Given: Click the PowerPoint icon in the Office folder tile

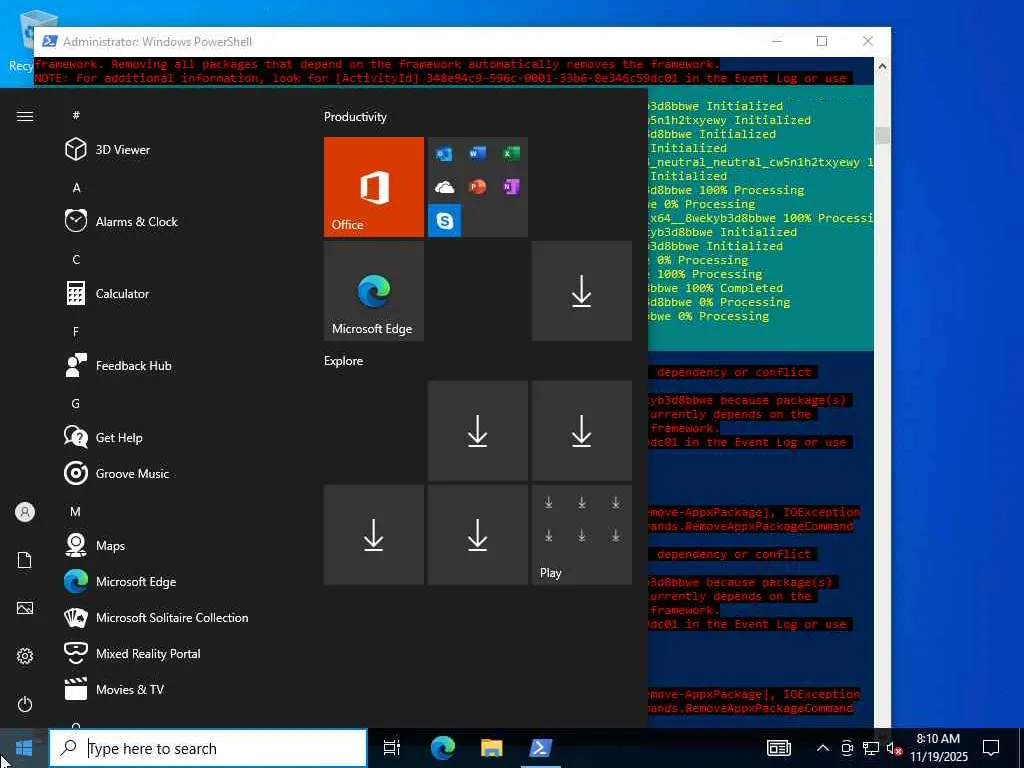Looking at the screenshot, I should (x=477, y=187).
